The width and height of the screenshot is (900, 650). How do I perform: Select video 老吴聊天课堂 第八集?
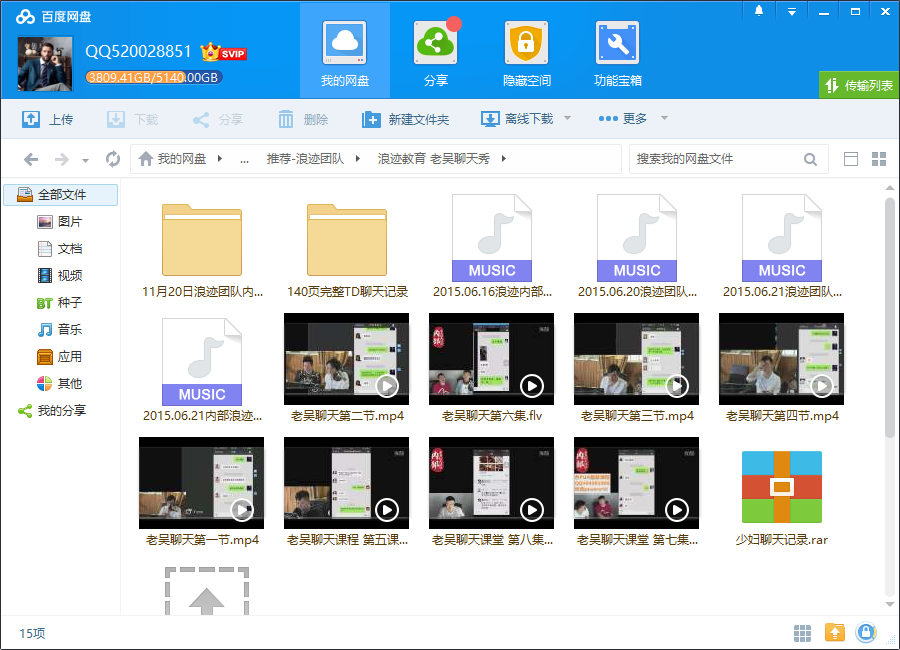coord(492,492)
